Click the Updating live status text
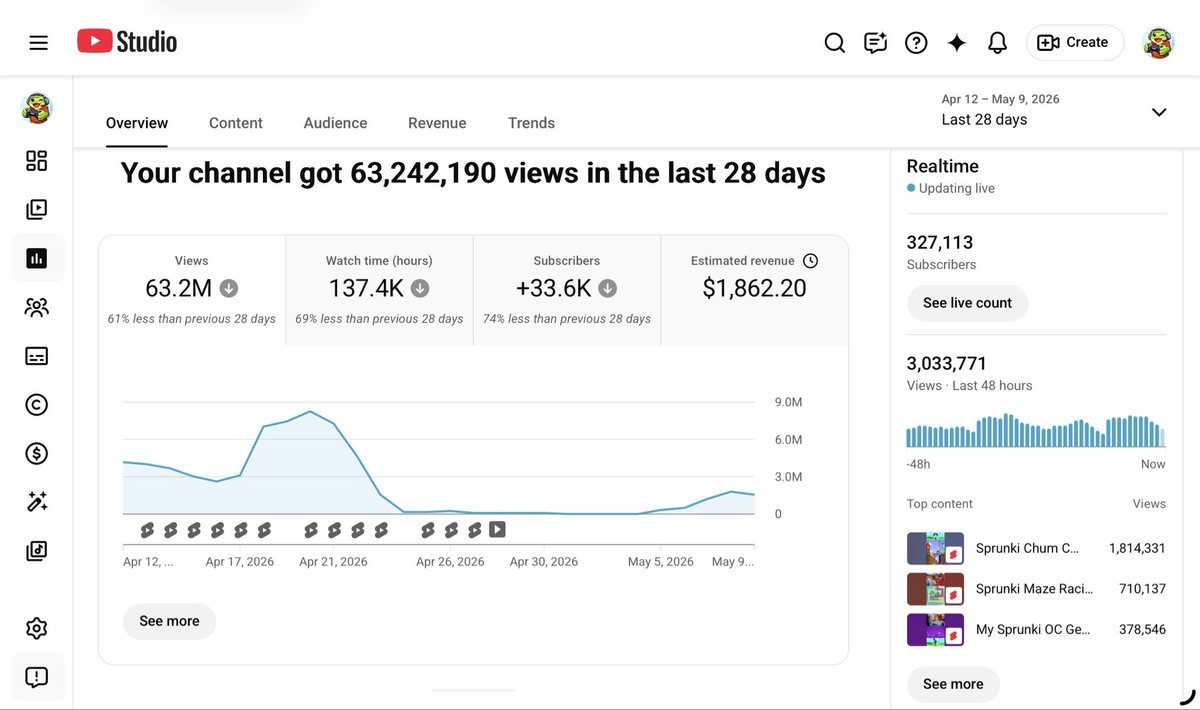 coord(957,188)
